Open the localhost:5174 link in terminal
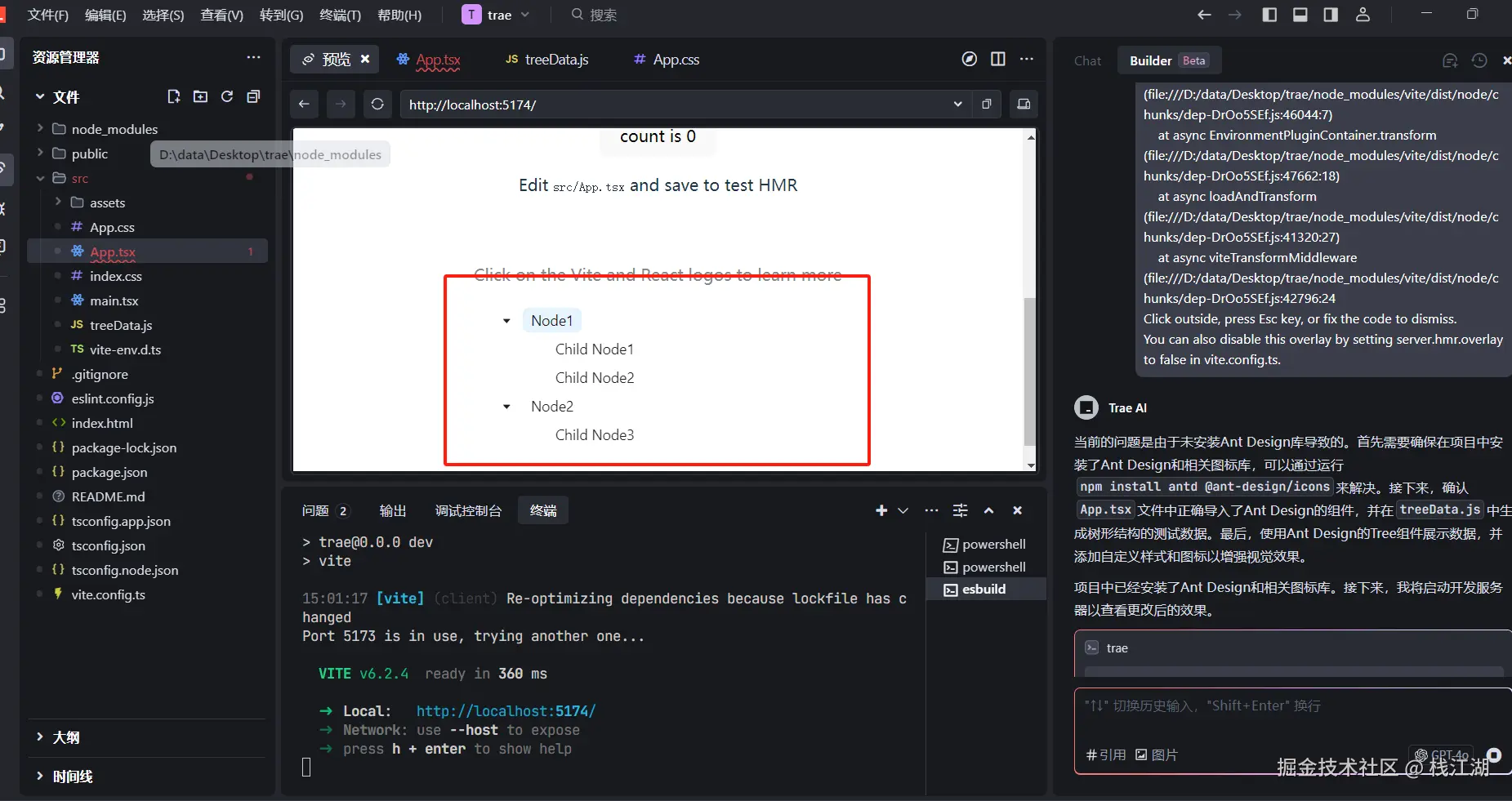The image size is (1512, 801). coord(506,711)
